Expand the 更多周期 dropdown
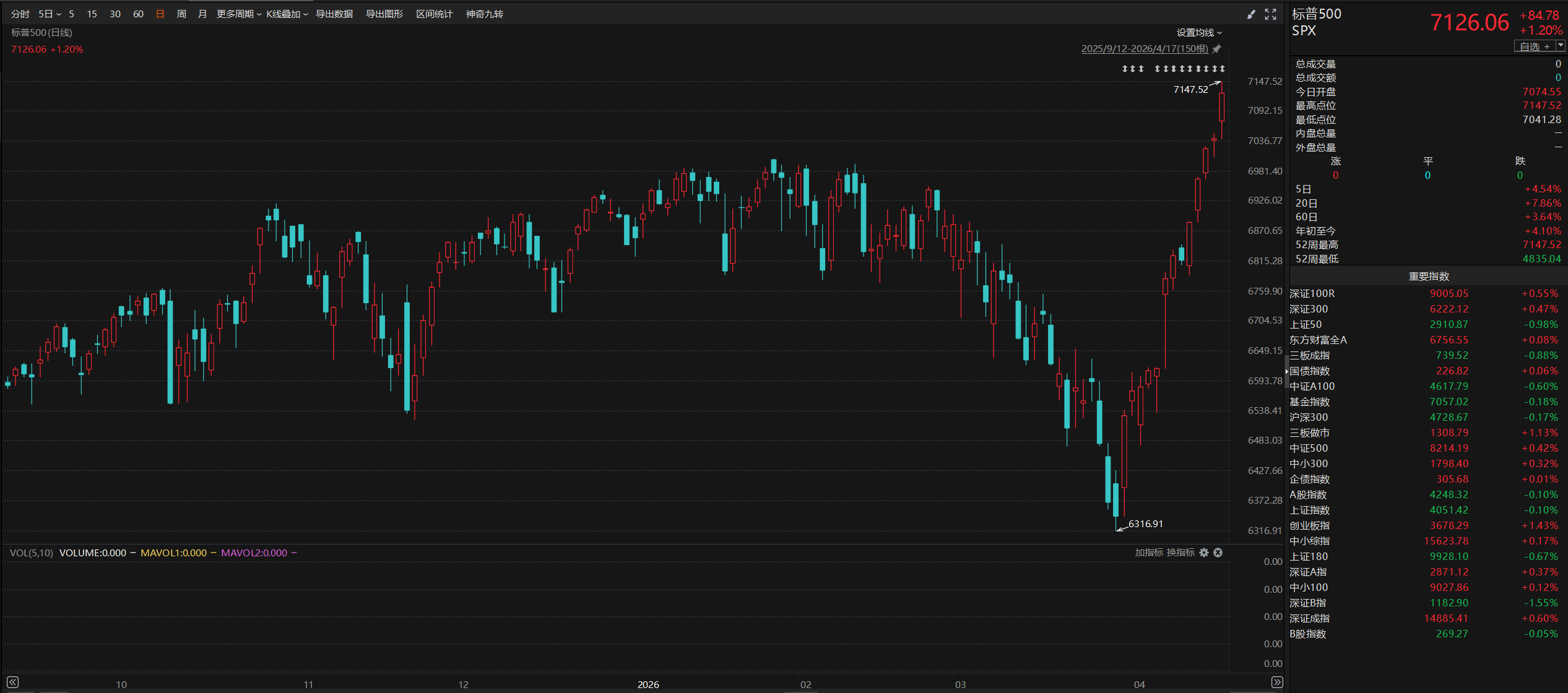 tap(238, 14)
